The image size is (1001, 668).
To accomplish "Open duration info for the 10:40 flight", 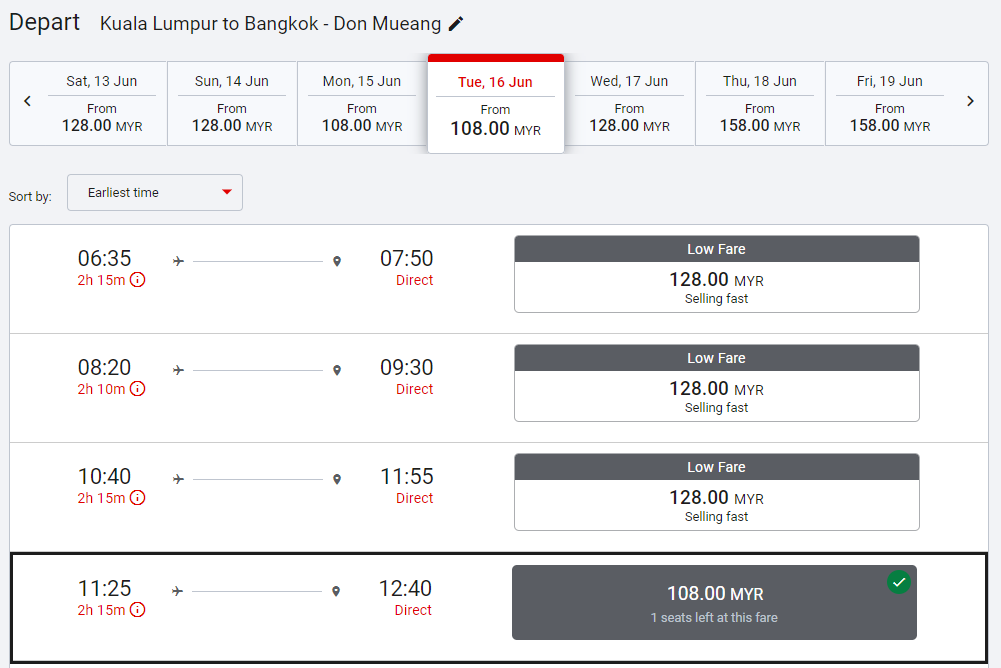I will click(x=138, y=498).
